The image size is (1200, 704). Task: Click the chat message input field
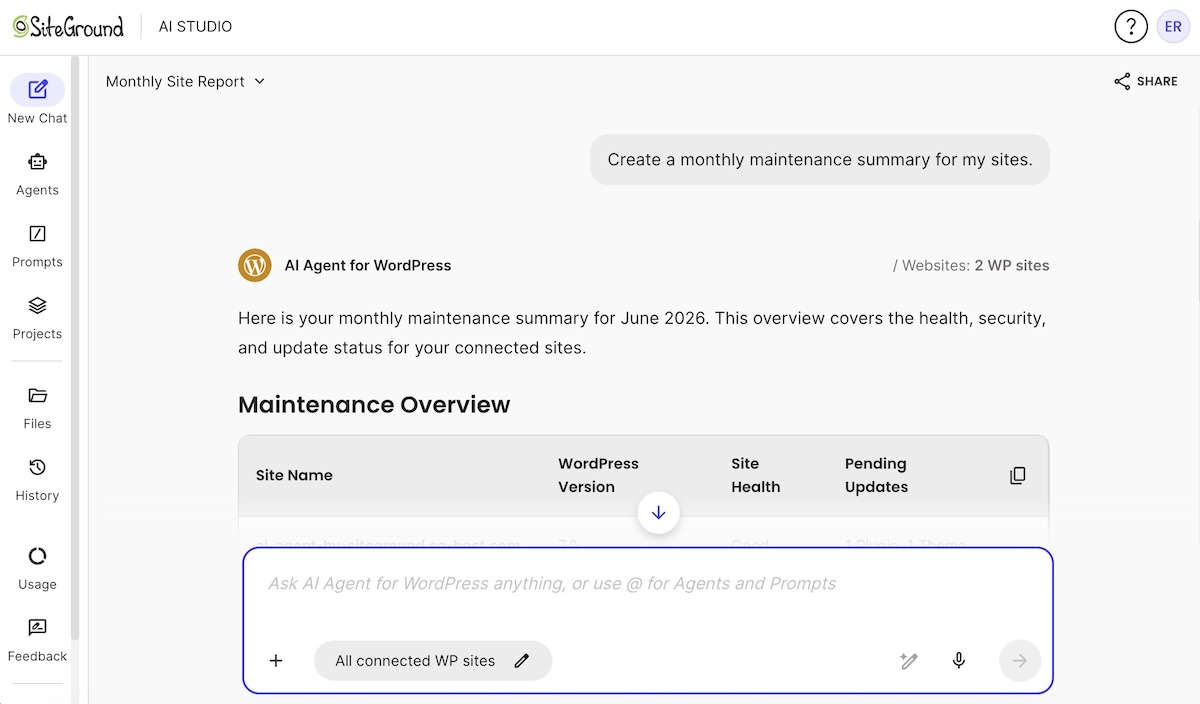tap(648, 584)
